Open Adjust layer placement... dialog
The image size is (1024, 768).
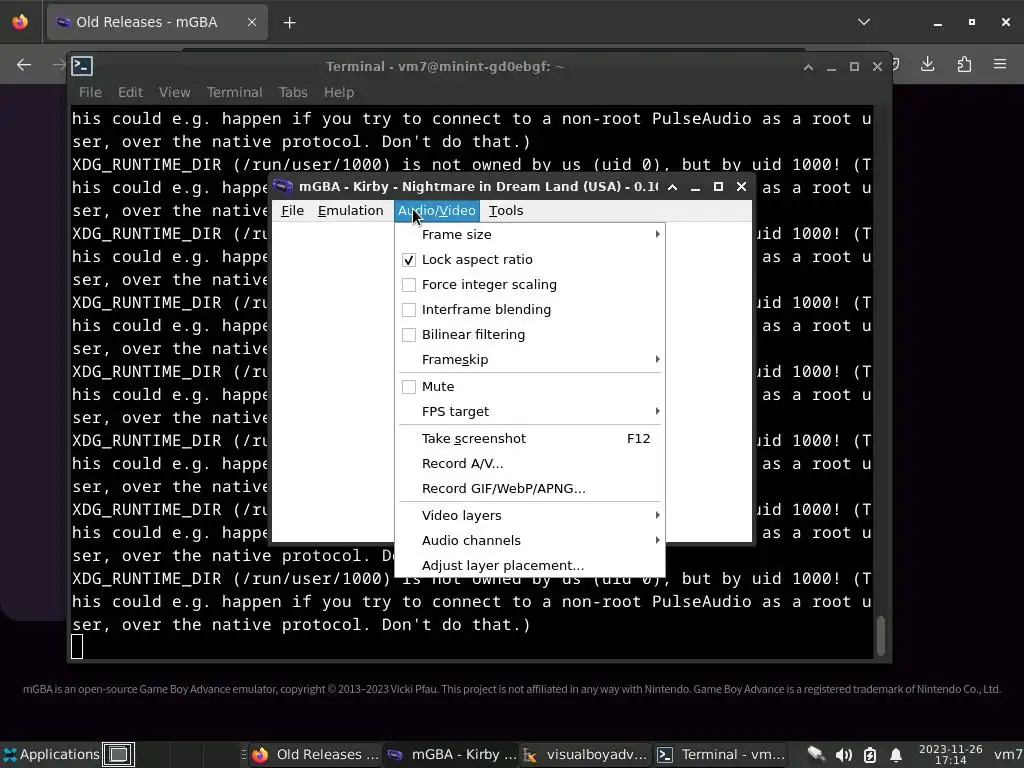(530, 566)
